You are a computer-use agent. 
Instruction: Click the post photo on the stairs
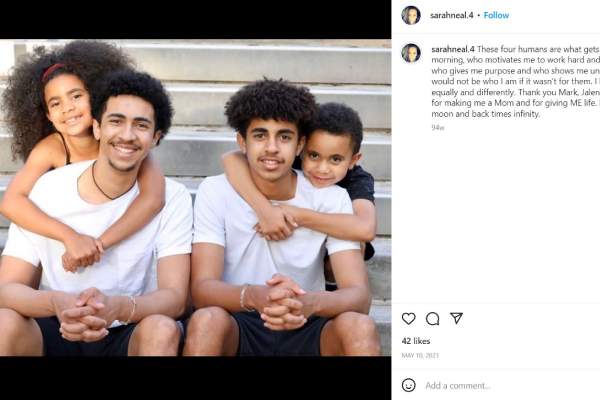[x=196, y=198]
